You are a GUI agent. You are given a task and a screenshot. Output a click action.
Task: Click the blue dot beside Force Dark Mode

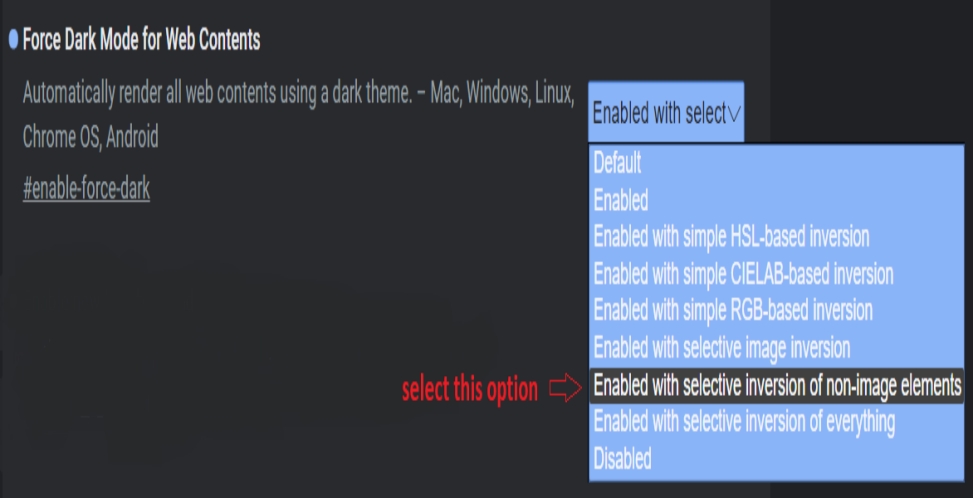(14, 41)
